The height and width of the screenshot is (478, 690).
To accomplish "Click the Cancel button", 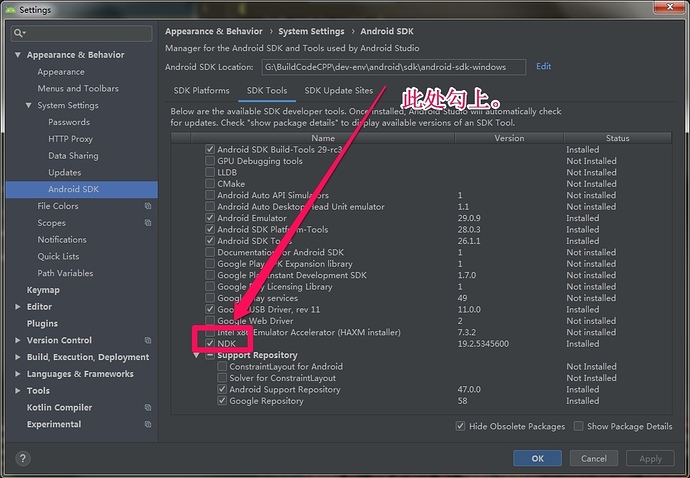I will pyautogui.click(x=594, y=458).
